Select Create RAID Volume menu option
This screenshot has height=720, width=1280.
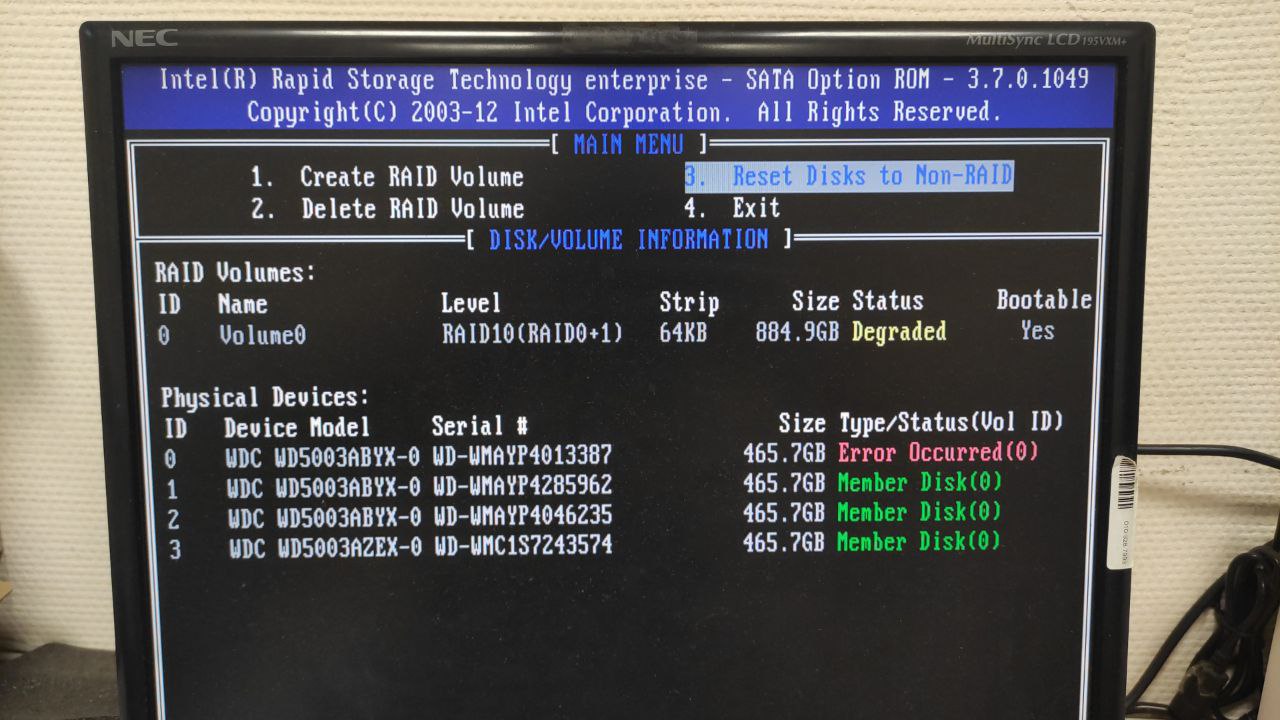pos(387,177)
